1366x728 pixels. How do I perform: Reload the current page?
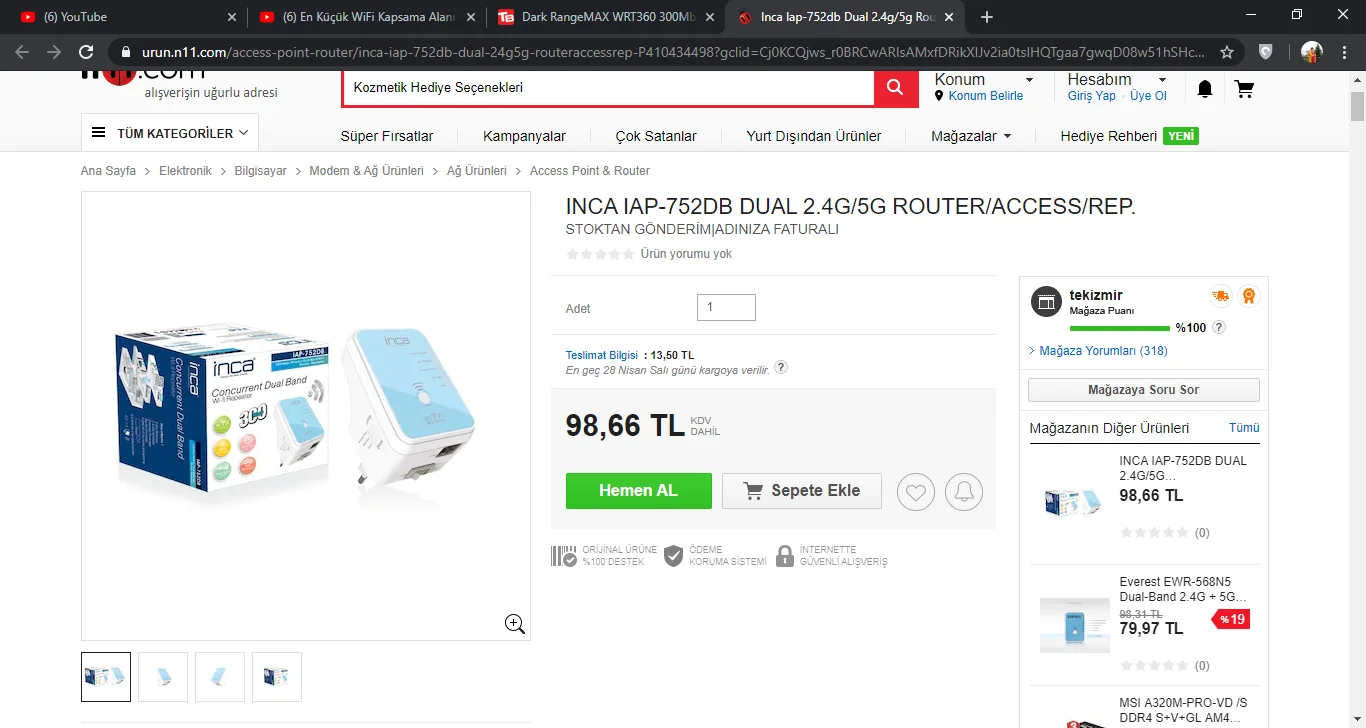(x=86, y=52)
